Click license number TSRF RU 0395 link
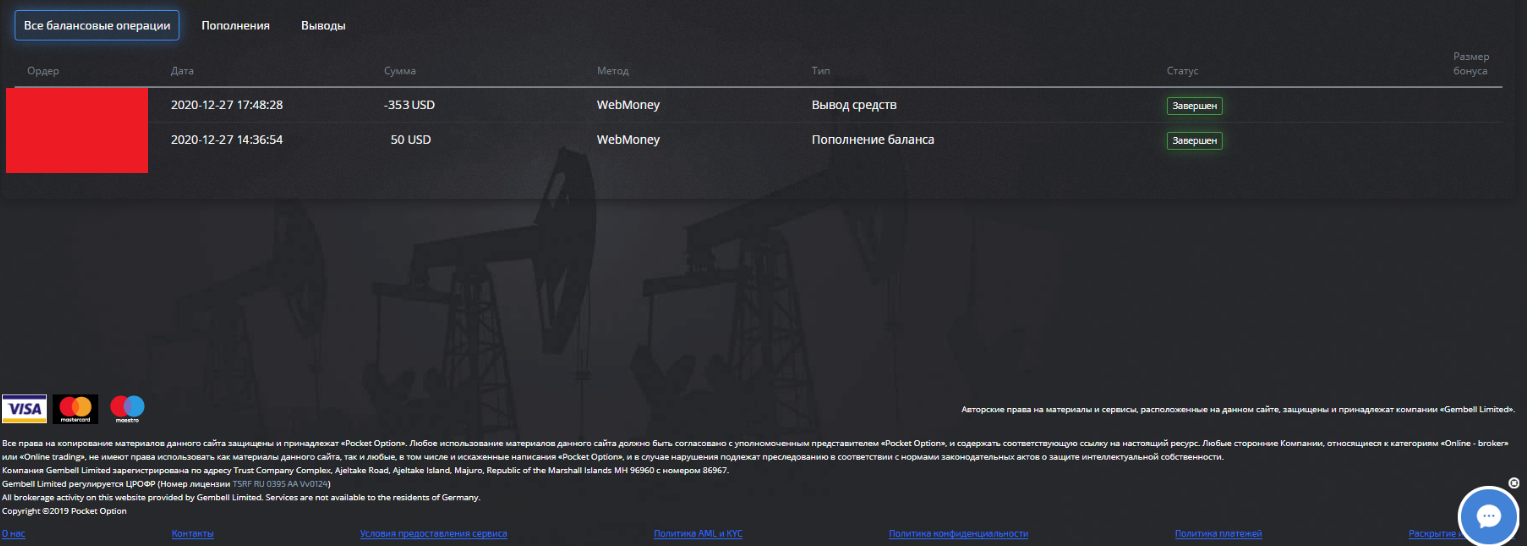1527x546 pixels. 280,483
